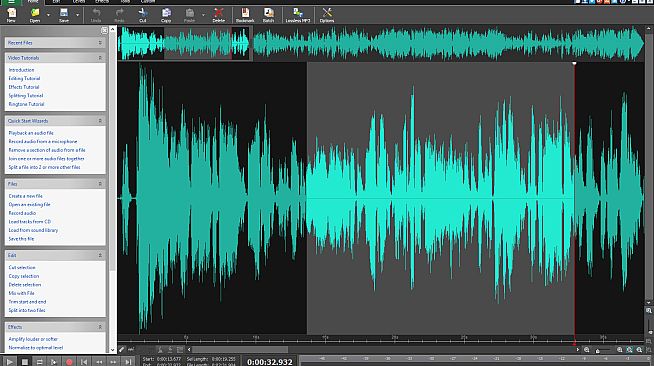The image size is (654, 366).
Task: Collapse the Recent Files section
Action: point(100,43)
